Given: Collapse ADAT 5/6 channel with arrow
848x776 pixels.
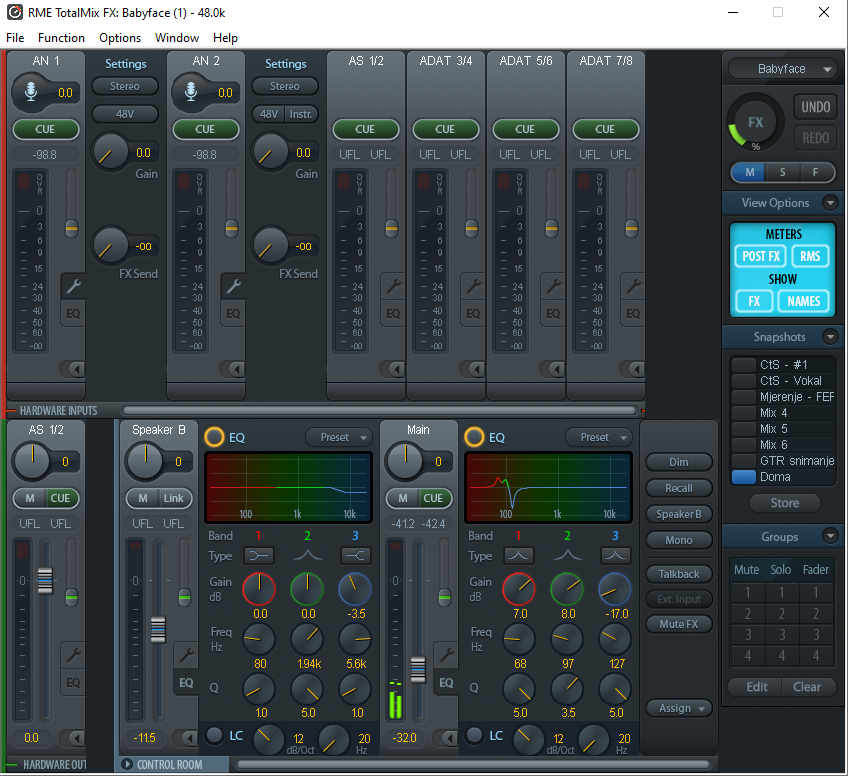Looking at the screenshot, I should (552, 369).
